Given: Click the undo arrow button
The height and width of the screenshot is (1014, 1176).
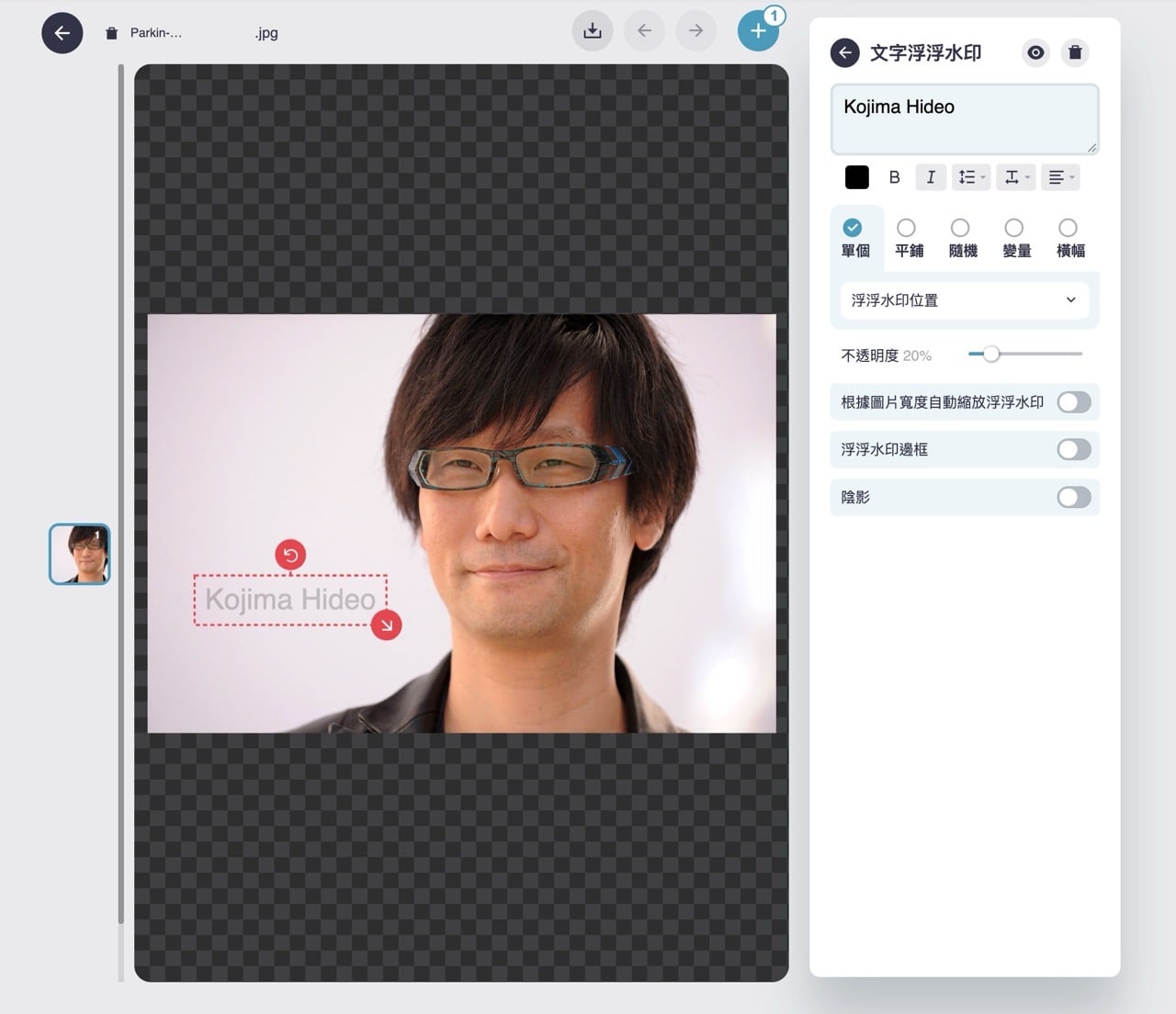Looking at the screenshot, I should (x=644, y=31).
